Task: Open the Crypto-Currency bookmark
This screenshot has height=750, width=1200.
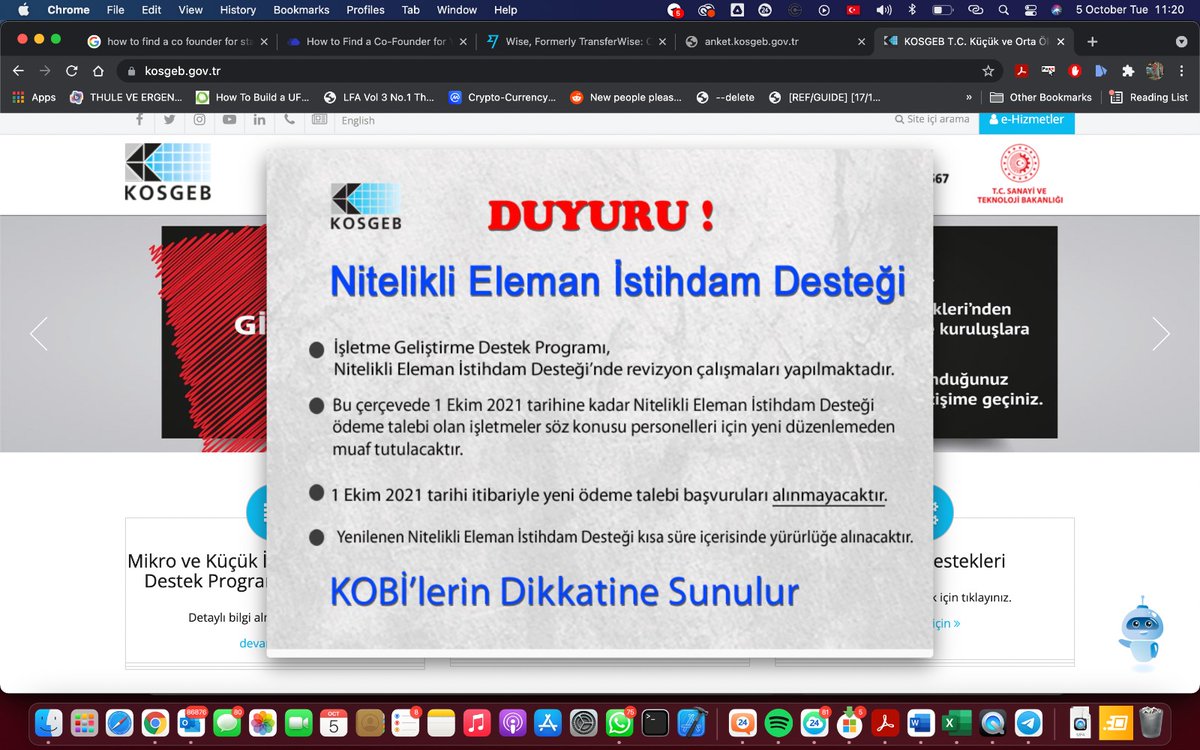Action: [502, 97]
